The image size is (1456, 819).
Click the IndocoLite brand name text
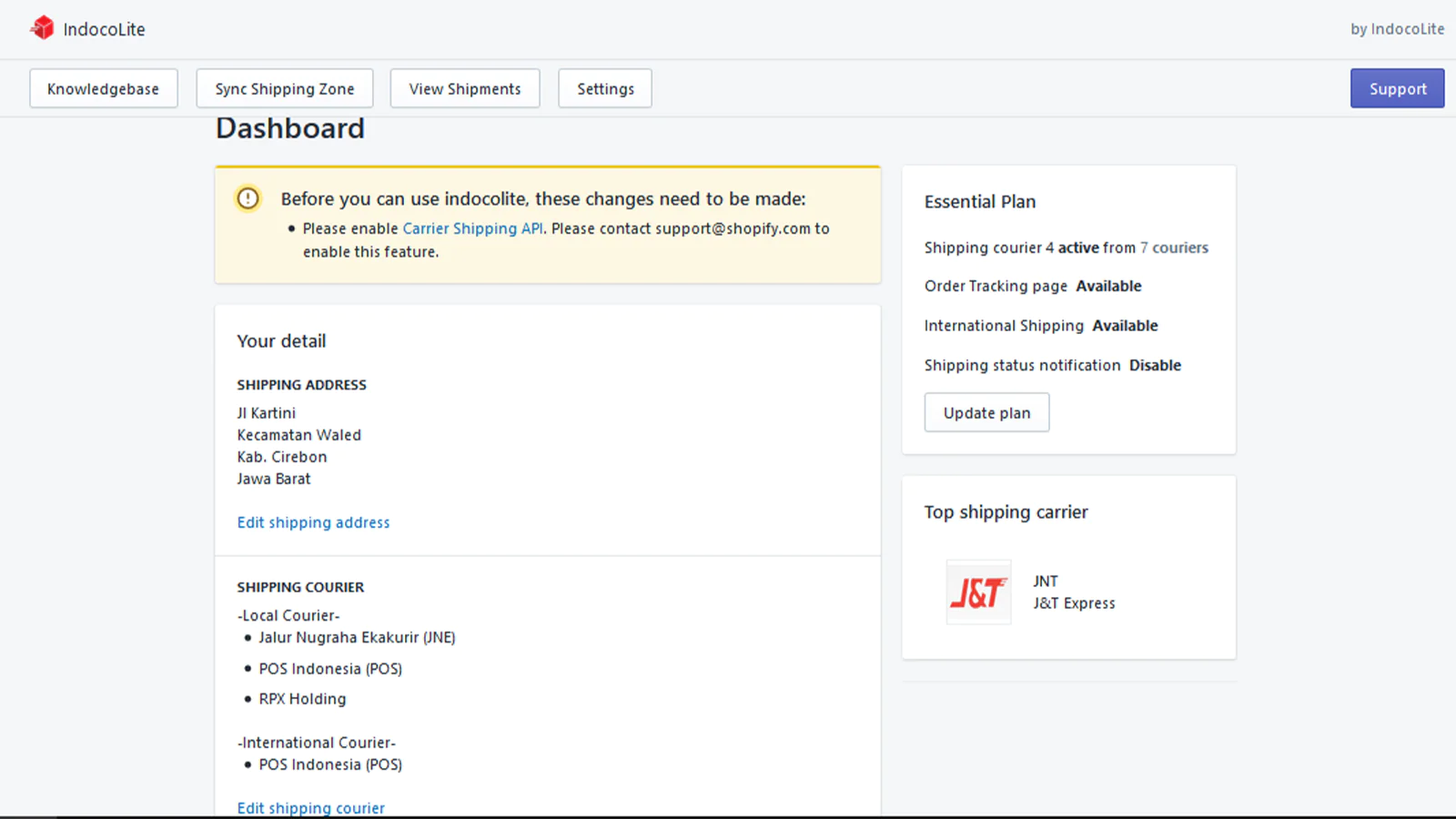coord(104,29)
